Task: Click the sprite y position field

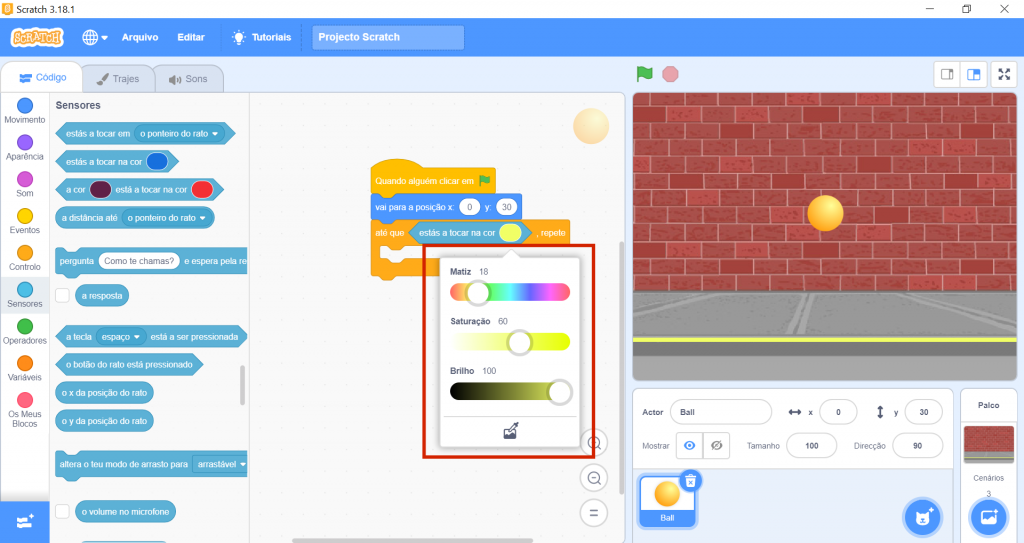Action: coord(923,412)
